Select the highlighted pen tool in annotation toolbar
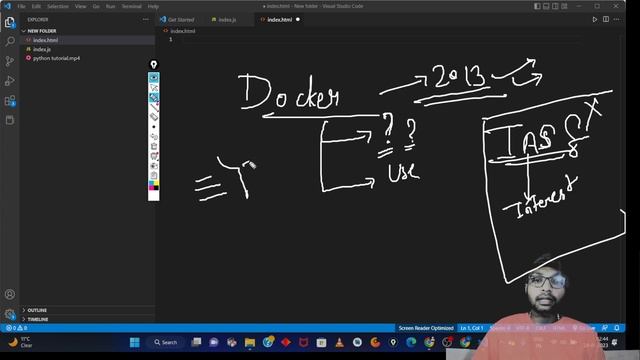This screenshot has height=360, width=640. [x=154, y=98]
